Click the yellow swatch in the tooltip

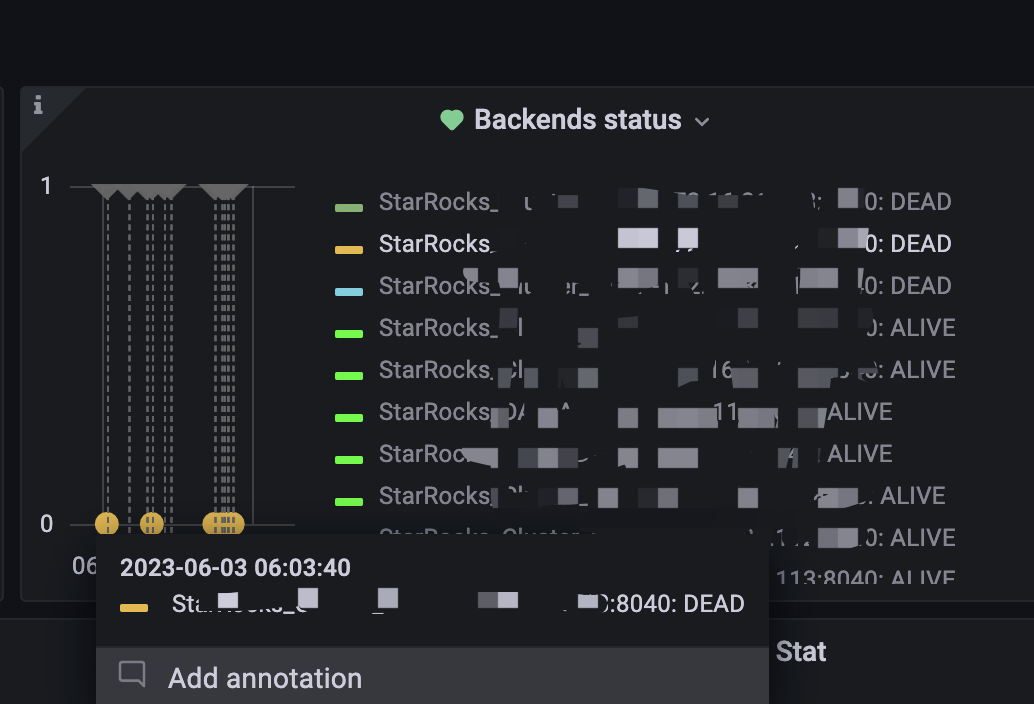(134, 608)
